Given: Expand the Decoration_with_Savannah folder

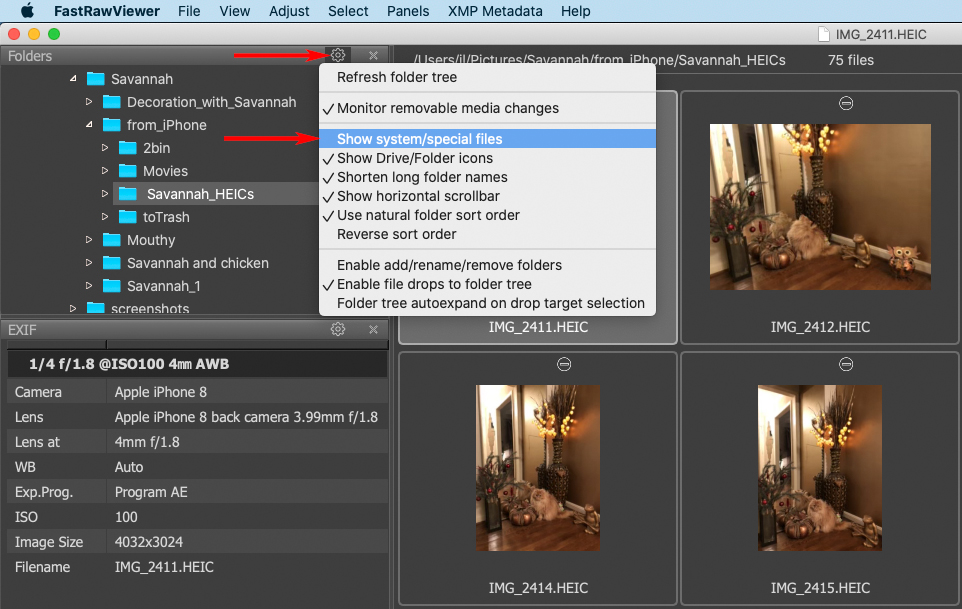Looking at the screenshot, I should [x=89, y=102].
